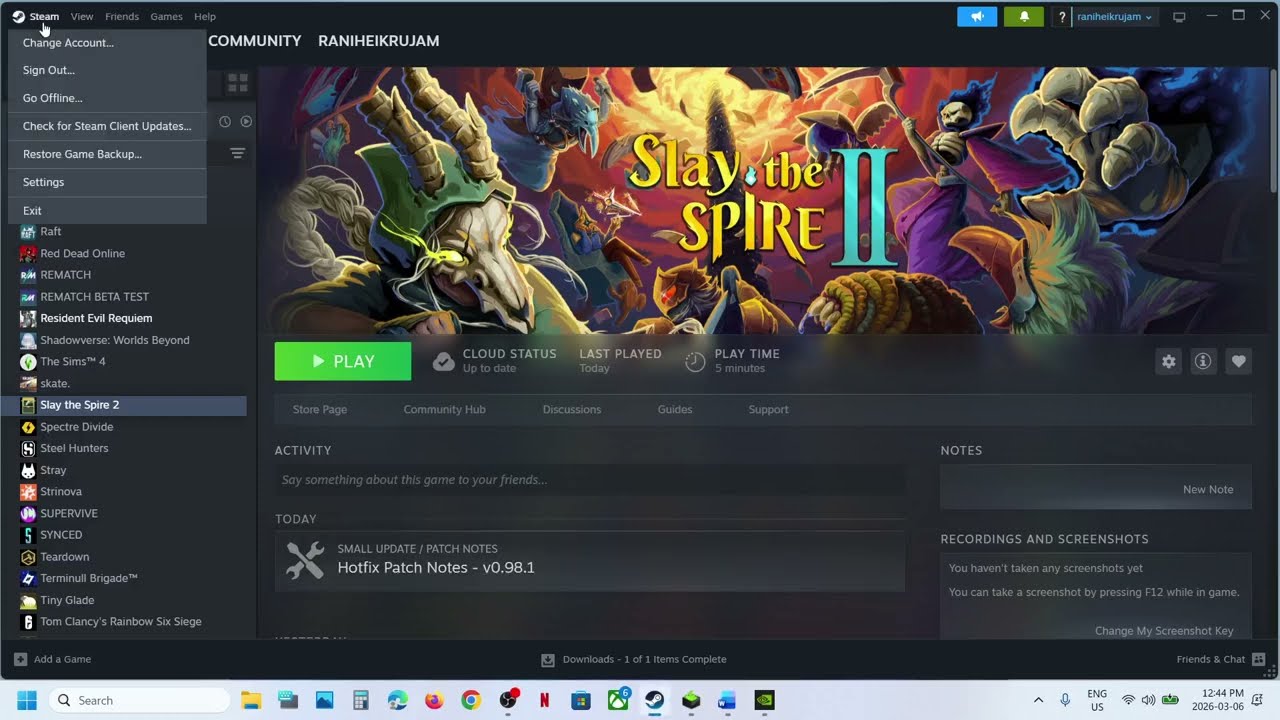
Task: Open Hotfix Patch Notes v0.98.1
Action: [x=436, y=567]
